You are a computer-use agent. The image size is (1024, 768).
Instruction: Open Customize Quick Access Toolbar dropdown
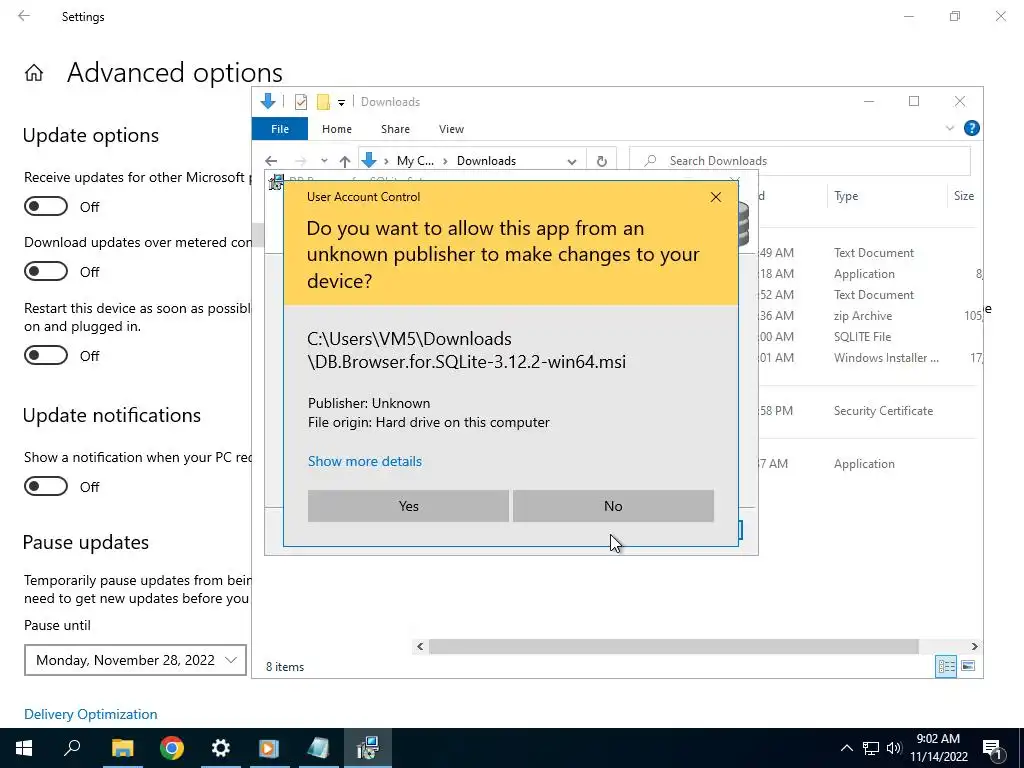341,103
